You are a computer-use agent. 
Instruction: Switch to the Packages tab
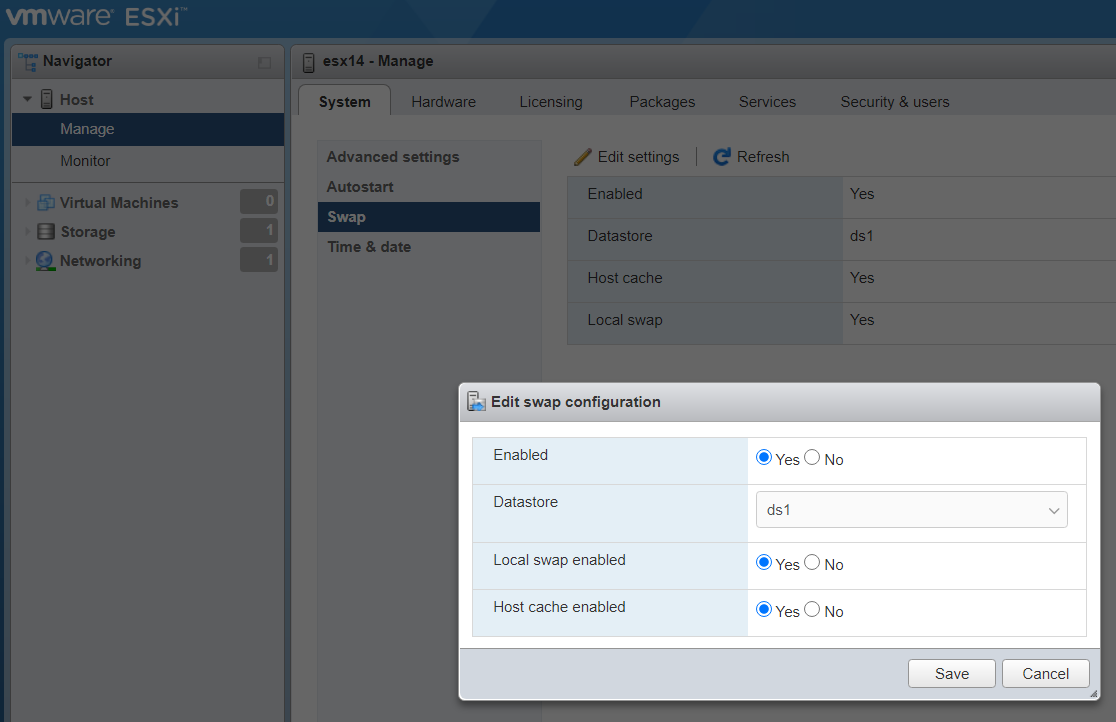[x=662, y=102]
